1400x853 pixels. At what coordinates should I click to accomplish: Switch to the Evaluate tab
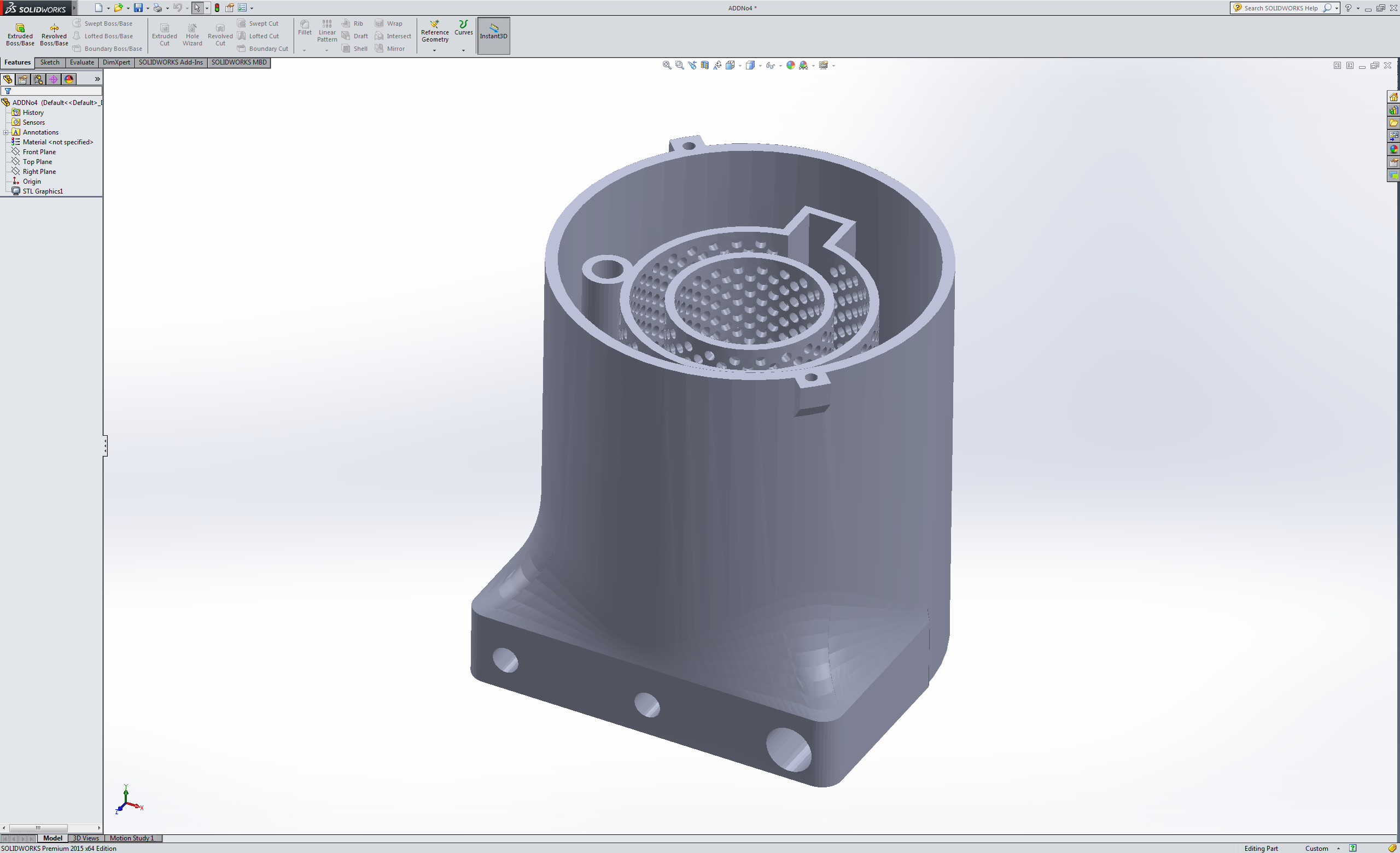(x=82, y=62)
